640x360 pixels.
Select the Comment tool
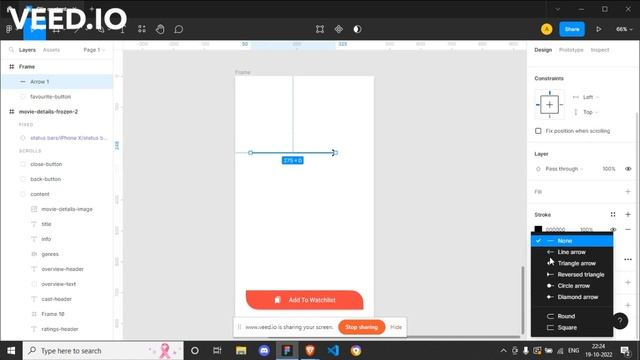click(179, 29)
